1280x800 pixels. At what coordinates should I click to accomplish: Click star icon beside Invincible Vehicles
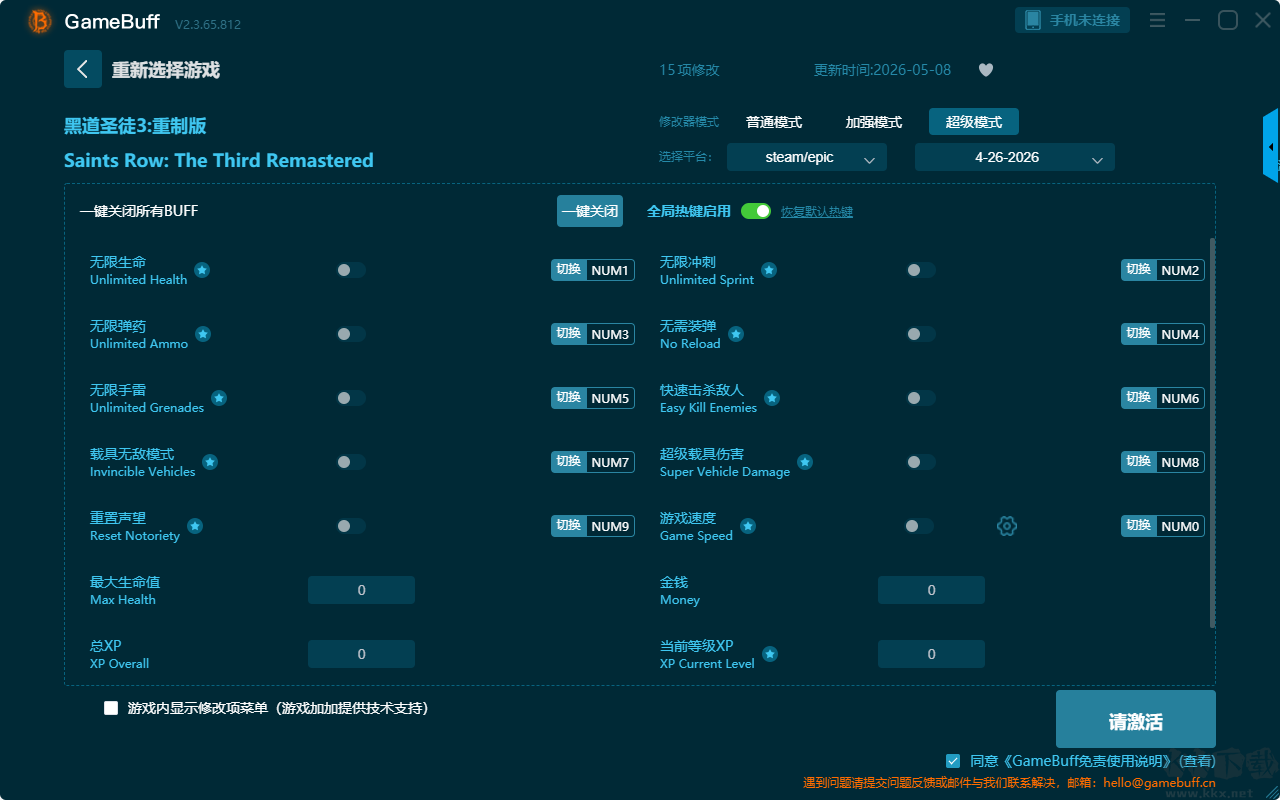pyautogui.click(x=210, y=462)
